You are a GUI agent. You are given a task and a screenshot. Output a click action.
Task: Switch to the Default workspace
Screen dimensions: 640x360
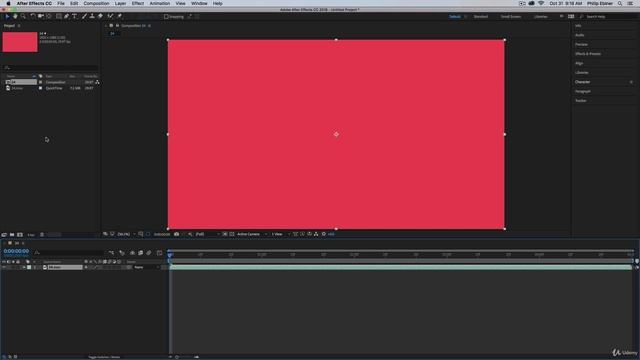click(455, 17)
